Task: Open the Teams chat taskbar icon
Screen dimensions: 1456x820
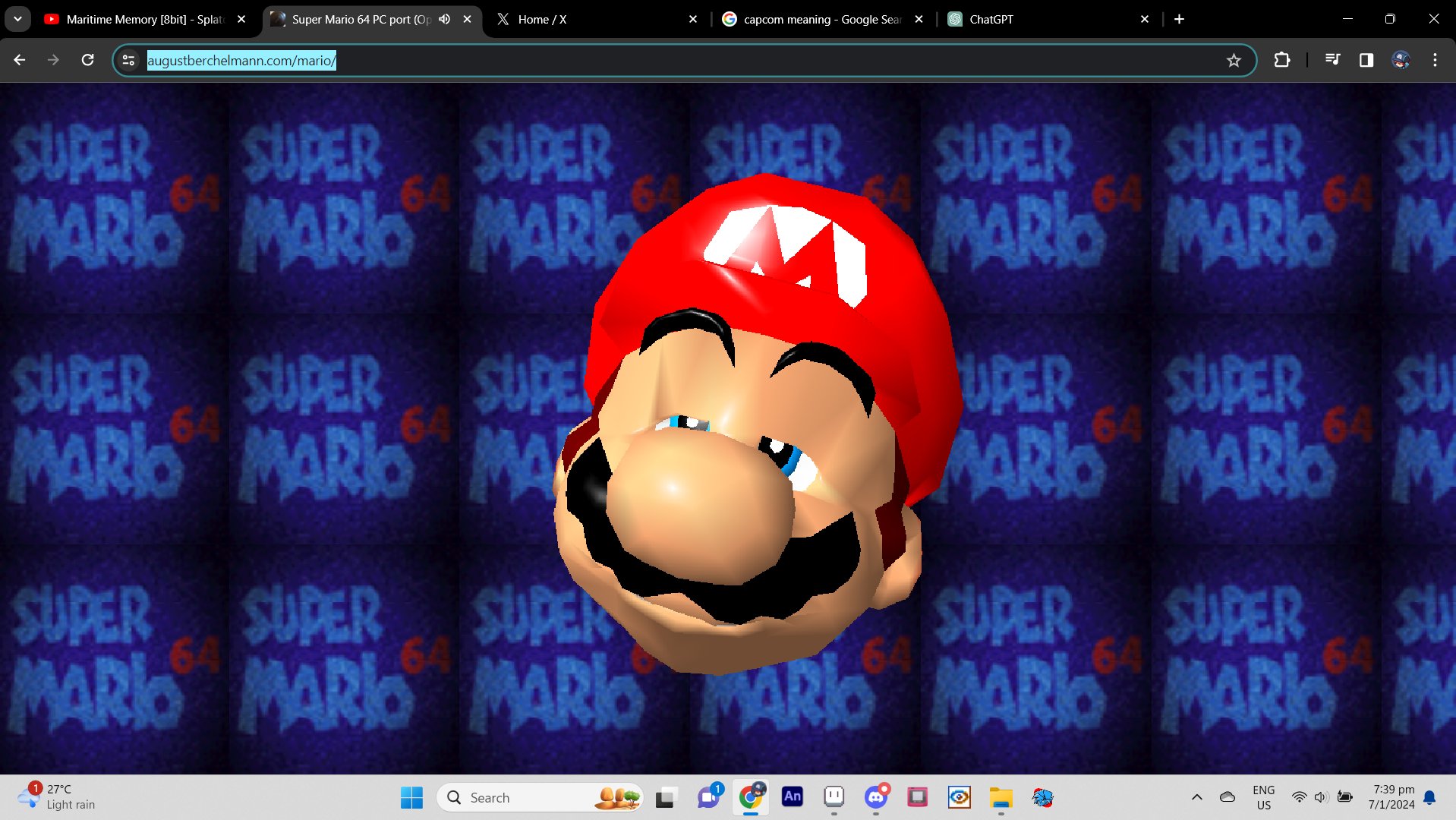Action: click(x=709, y=797)
